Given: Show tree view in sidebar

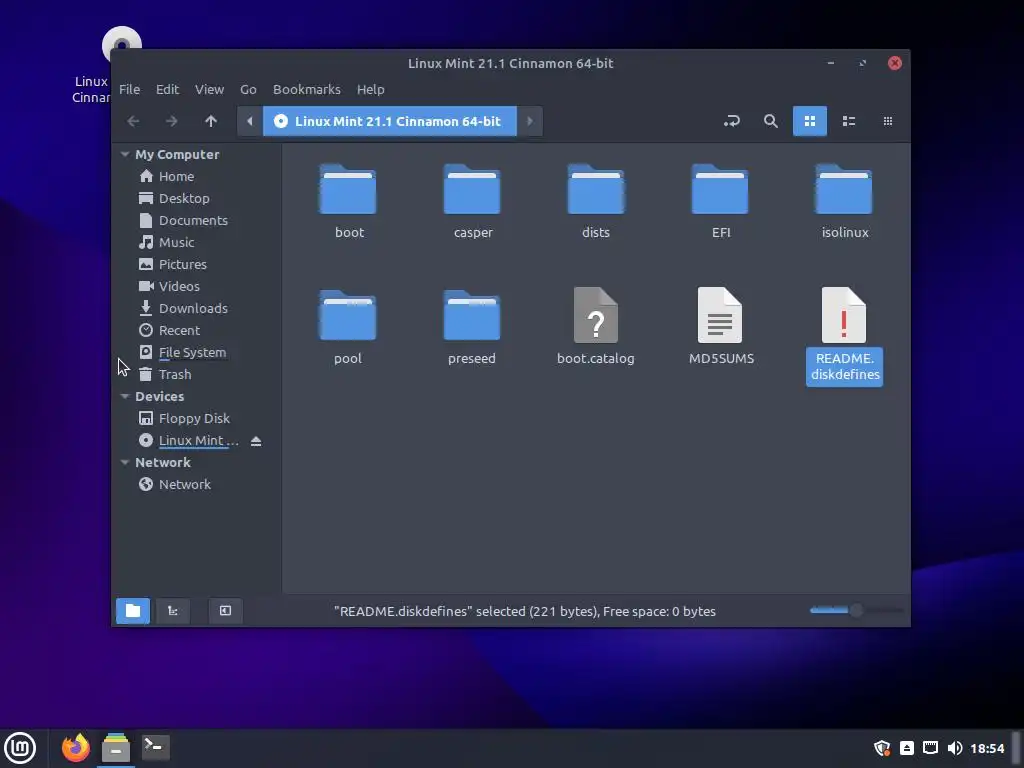Looking at the screenshot, I should click(173, 611).
